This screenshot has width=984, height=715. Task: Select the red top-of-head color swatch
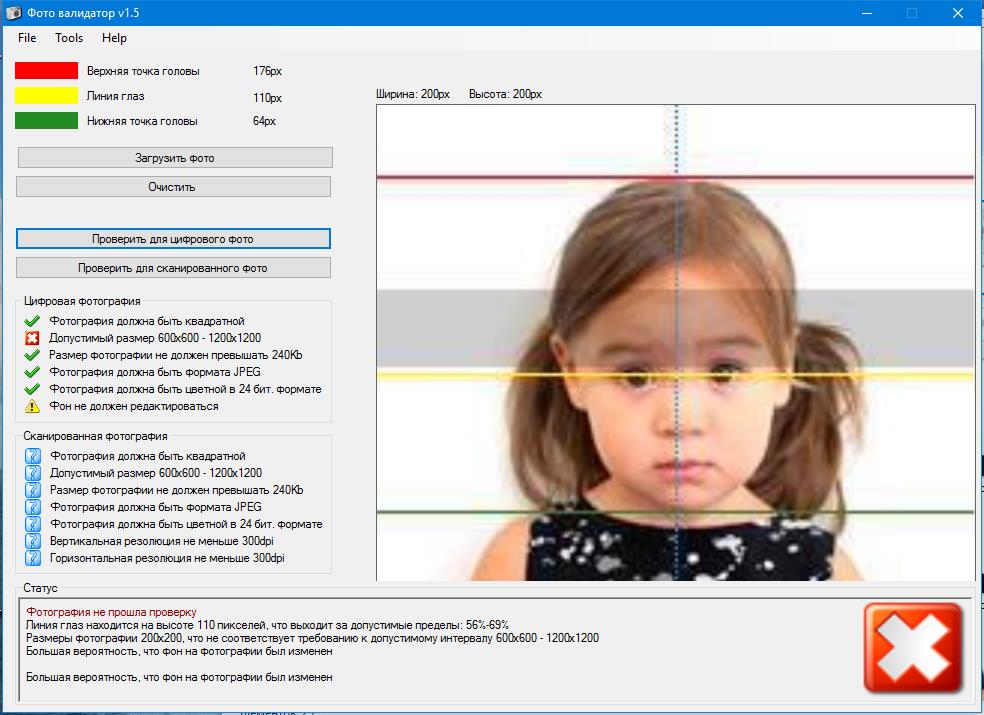click(46, 70)
